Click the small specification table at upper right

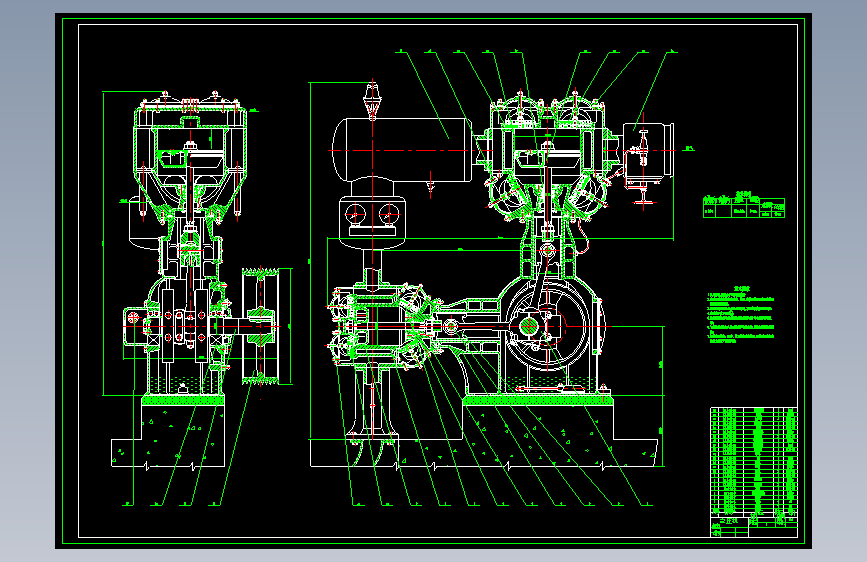click(744, 205)
